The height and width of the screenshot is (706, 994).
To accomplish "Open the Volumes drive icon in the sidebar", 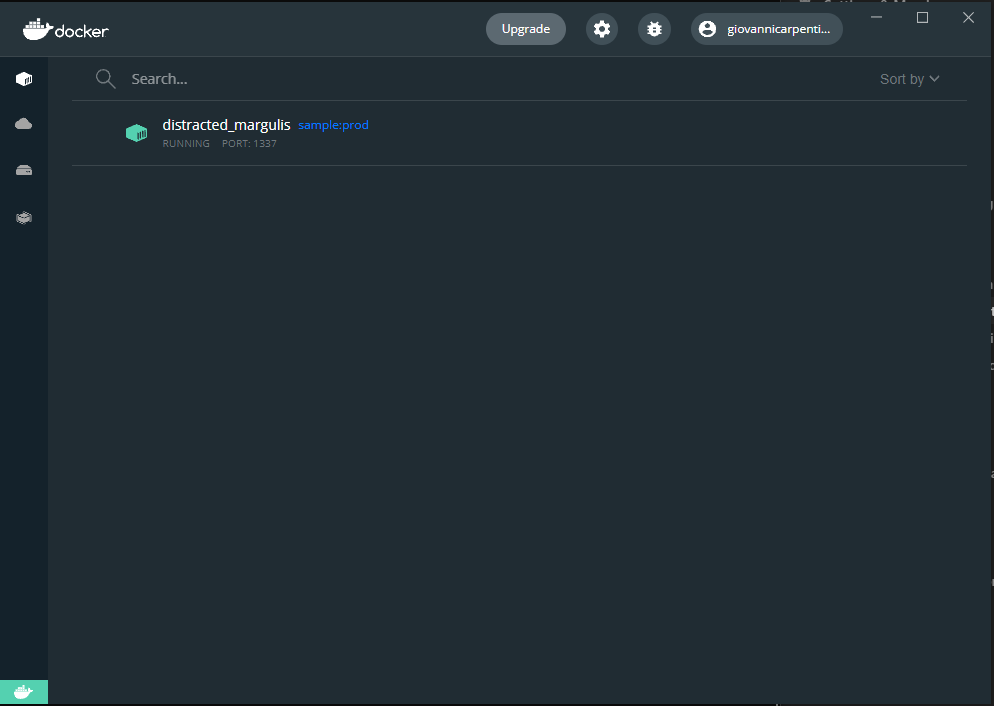I will click(x=24, y=170).
